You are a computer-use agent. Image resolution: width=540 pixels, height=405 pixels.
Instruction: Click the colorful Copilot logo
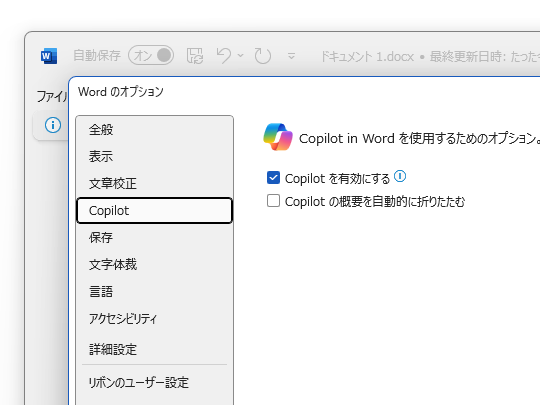pyautogui.click(x=278, y=137)
